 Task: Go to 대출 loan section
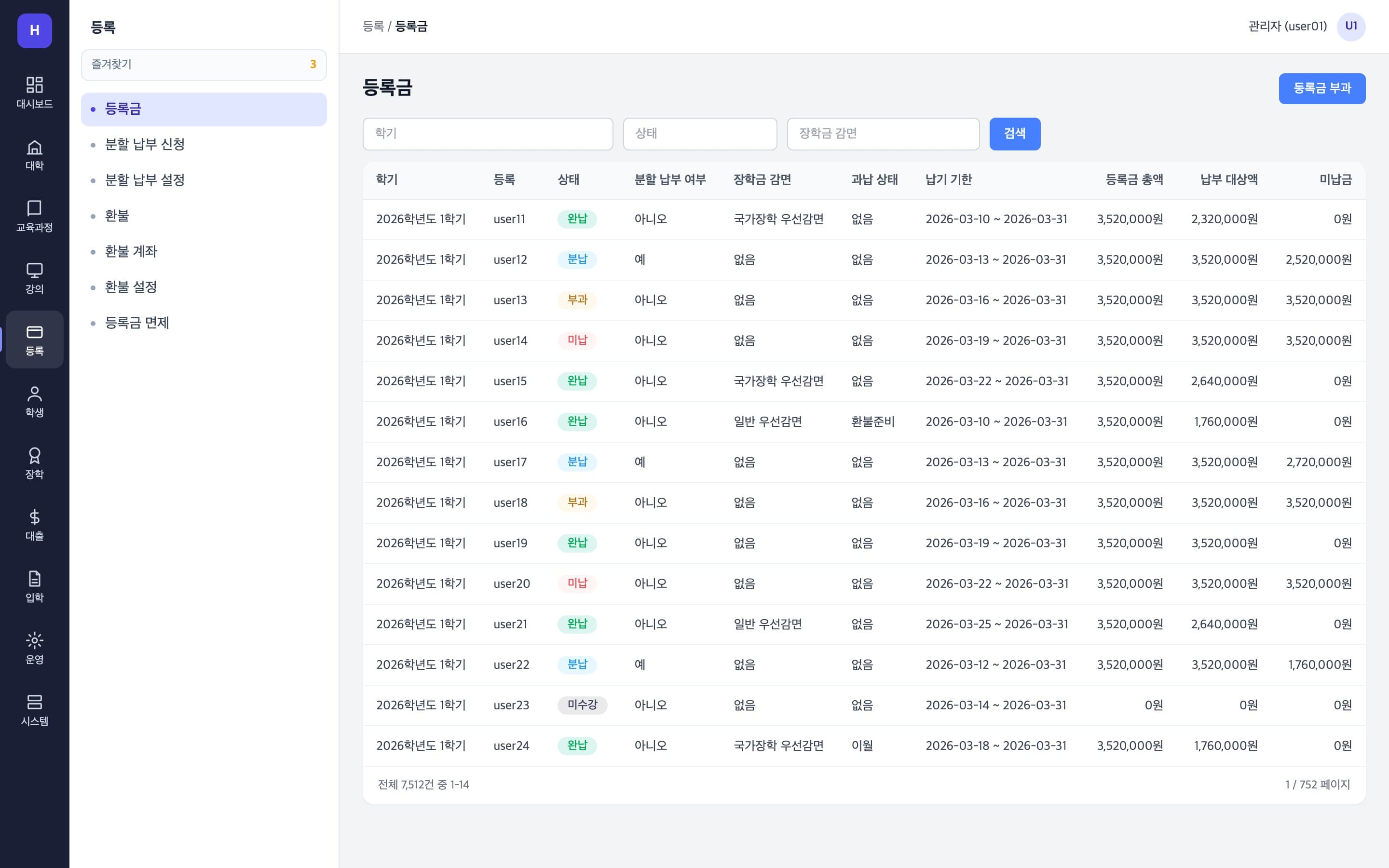34,525
